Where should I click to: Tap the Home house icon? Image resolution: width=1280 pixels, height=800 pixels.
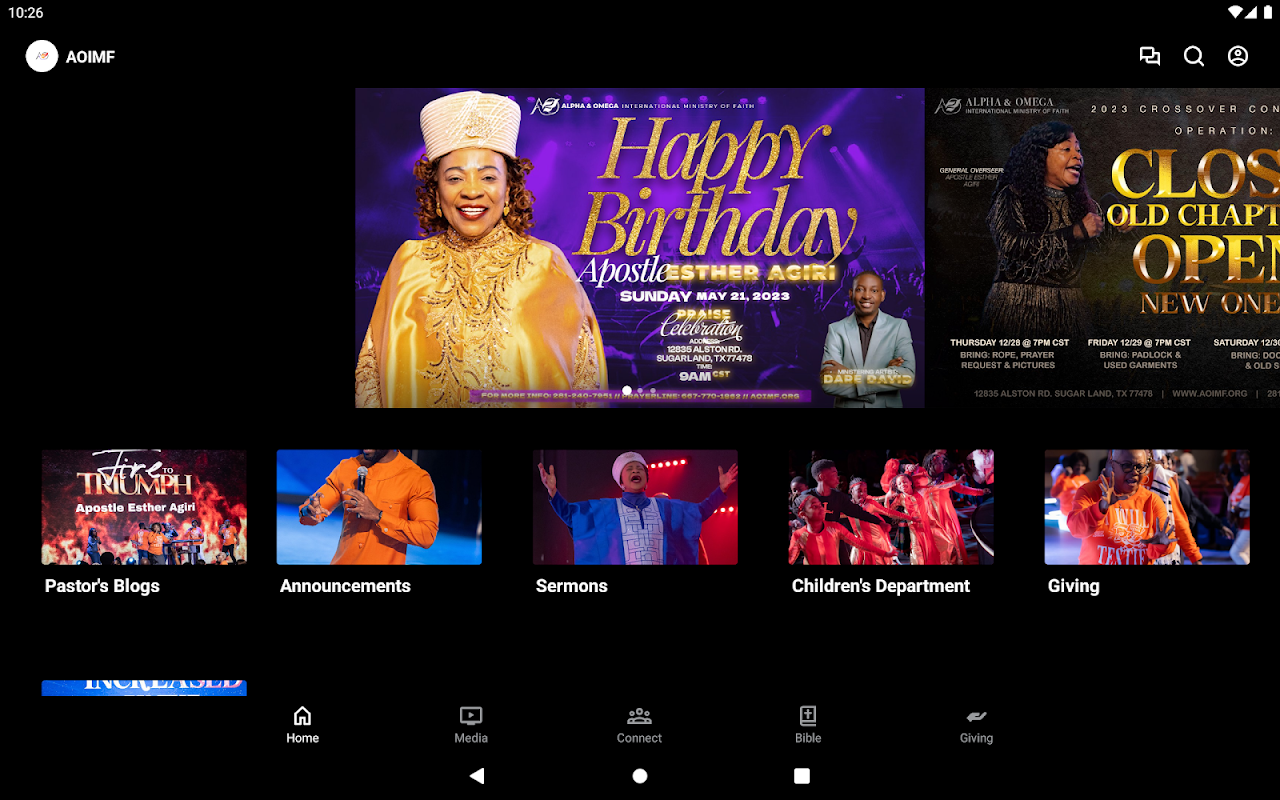(x=302, y=716)
